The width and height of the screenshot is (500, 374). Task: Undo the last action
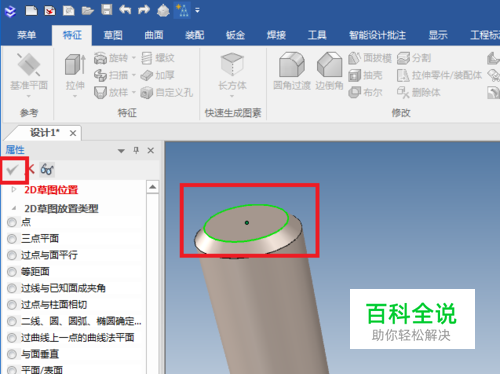125,10
